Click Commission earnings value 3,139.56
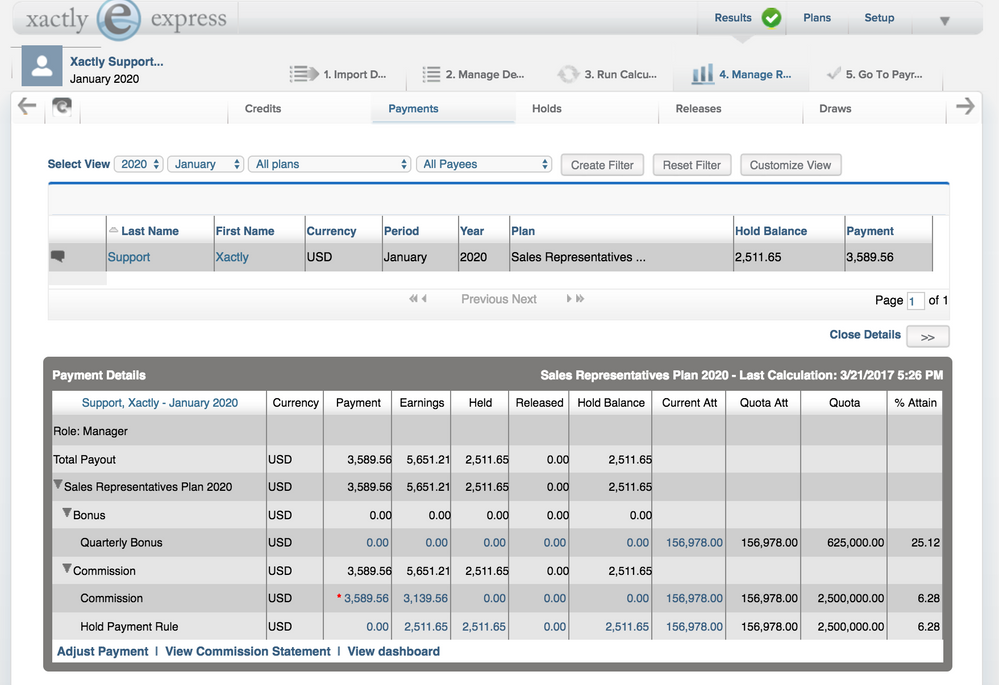 (x=425, y=598)
